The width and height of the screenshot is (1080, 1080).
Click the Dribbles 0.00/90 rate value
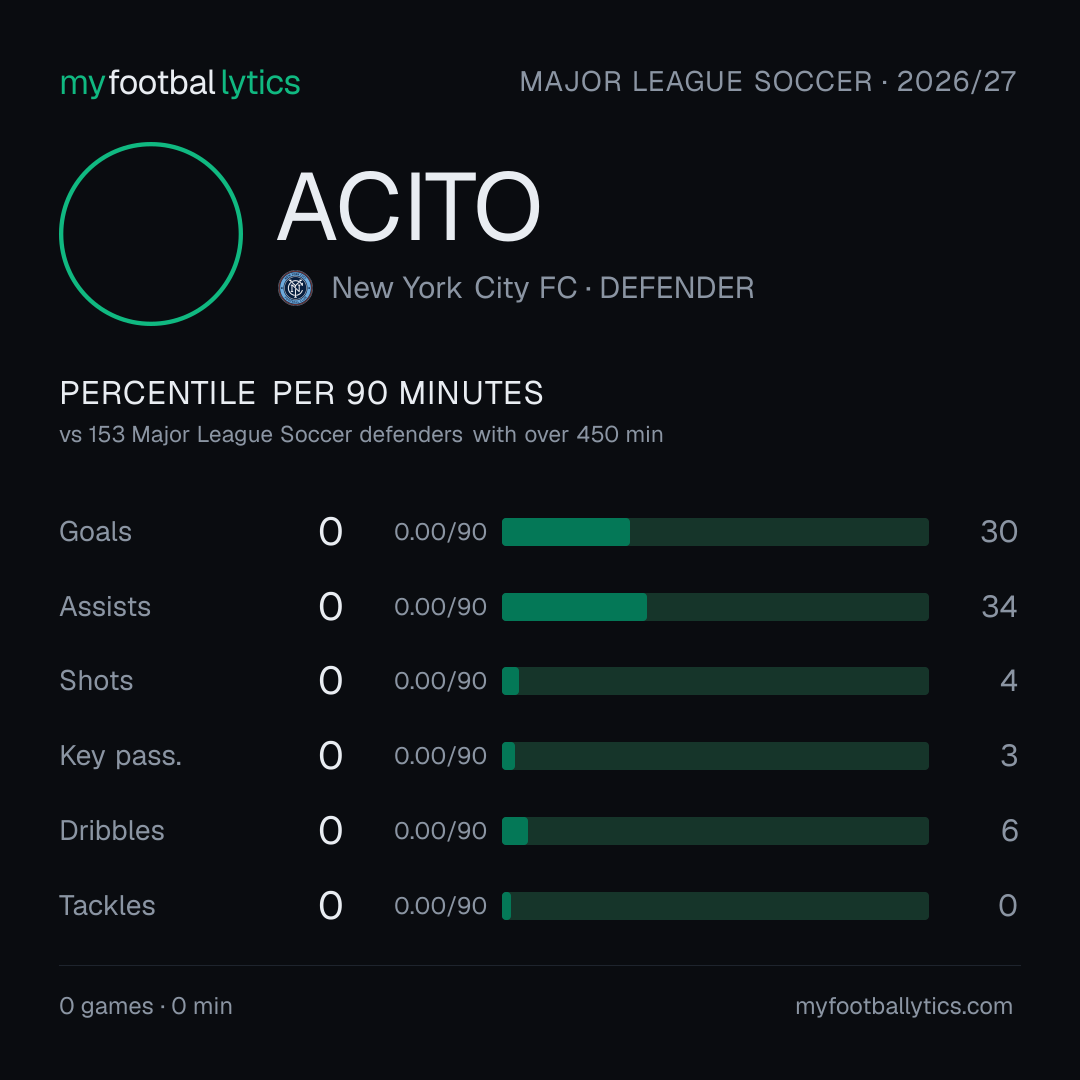(x=440, y=831)
